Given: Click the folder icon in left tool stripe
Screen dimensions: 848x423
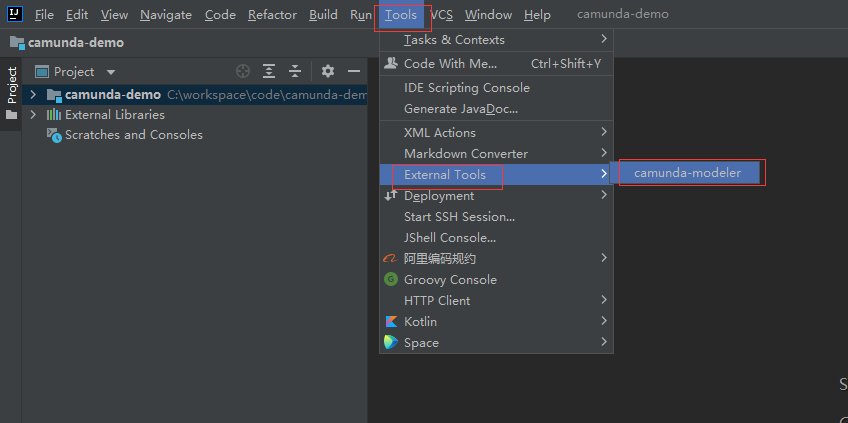Looking at the screenshot, I should point(11,115).
